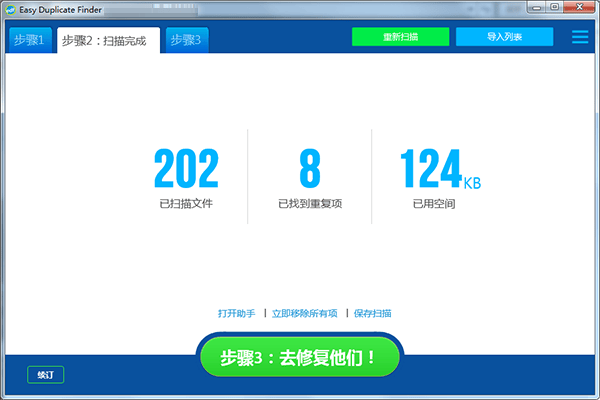Click the 8 duplicates found number

pyautogui.click(x=309, y=169)
